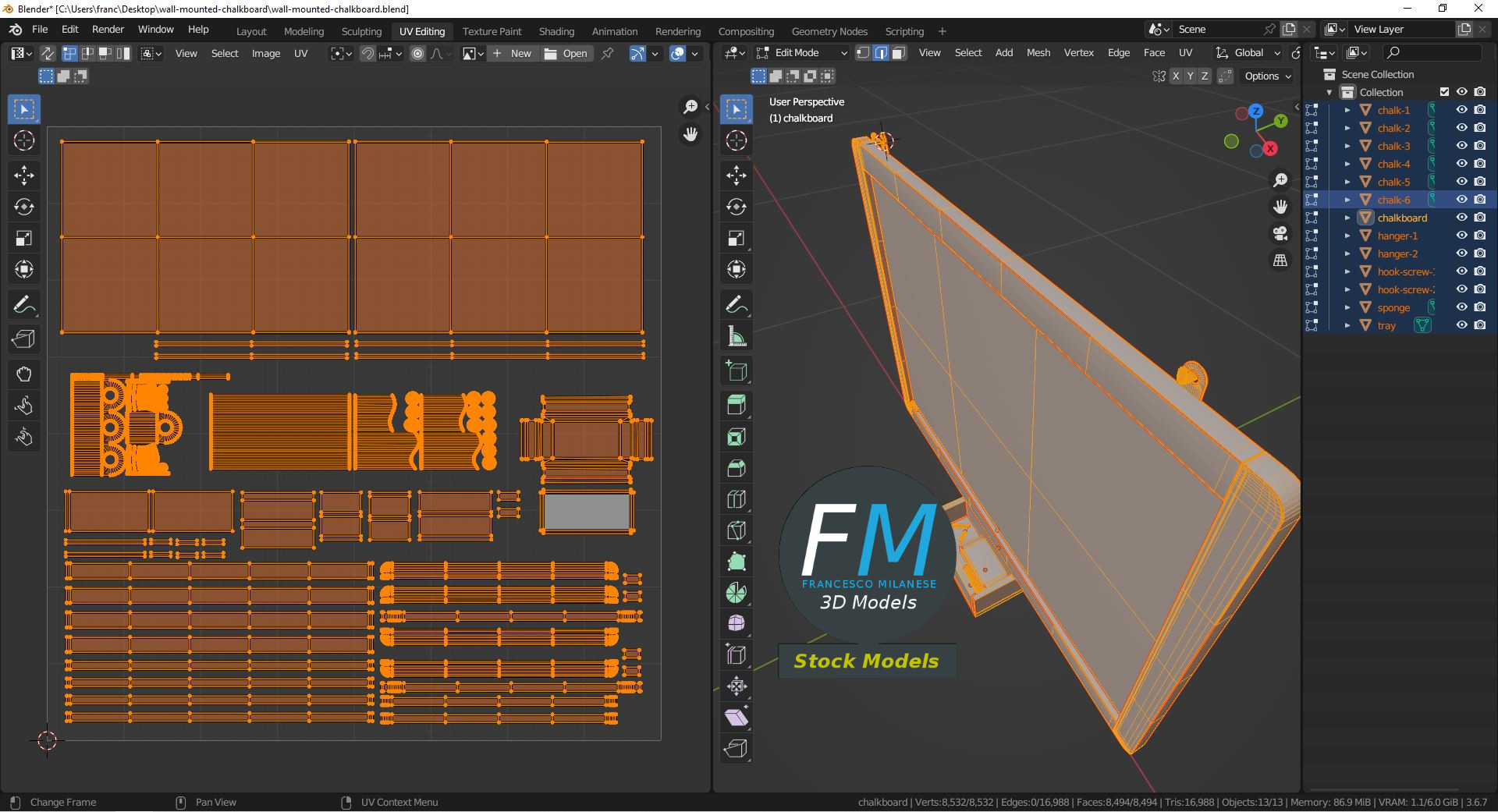This screenshot has width=1498, height=812.
Task: Select the Grab sculpt tool in UV editor
Action: 23,374
